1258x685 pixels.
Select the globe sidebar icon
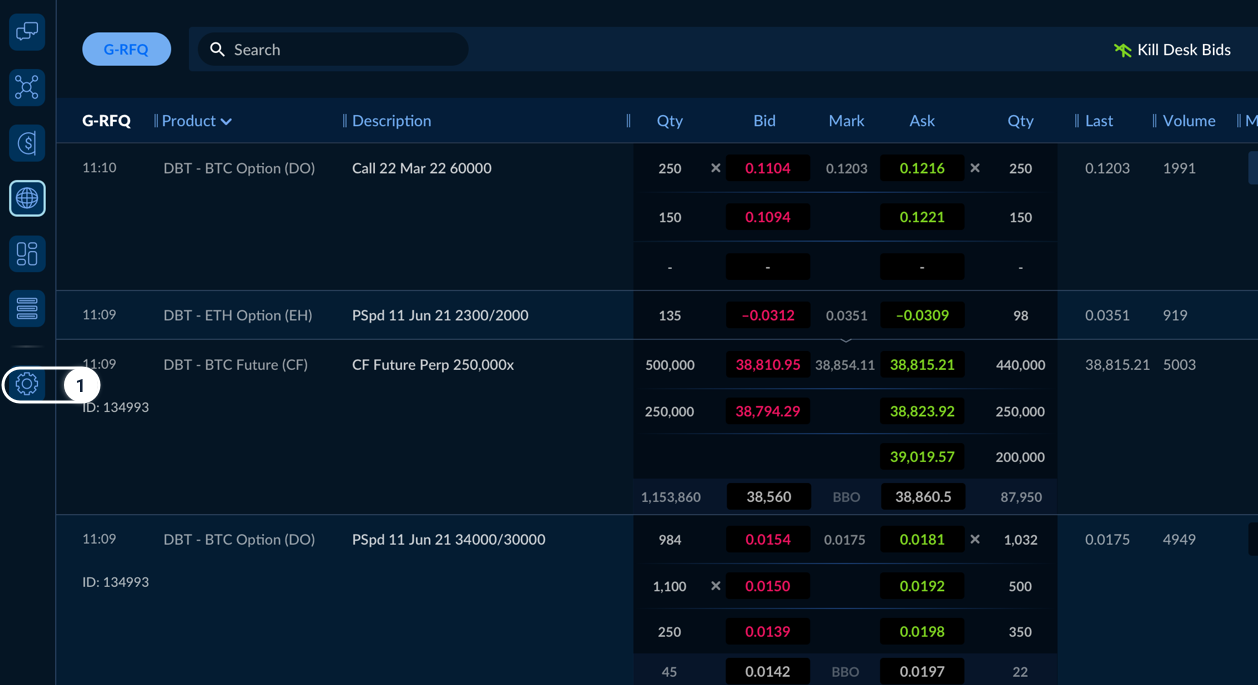point(27,198)
